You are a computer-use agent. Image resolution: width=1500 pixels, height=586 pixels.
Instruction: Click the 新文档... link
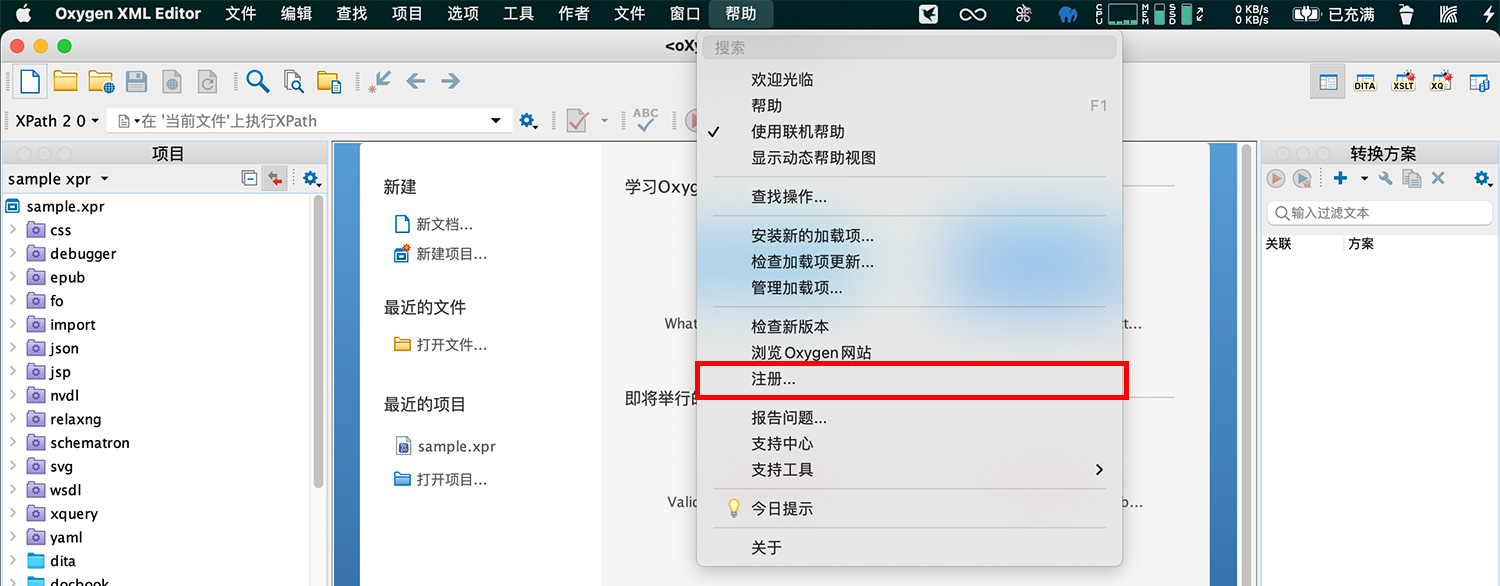(445, 224)
